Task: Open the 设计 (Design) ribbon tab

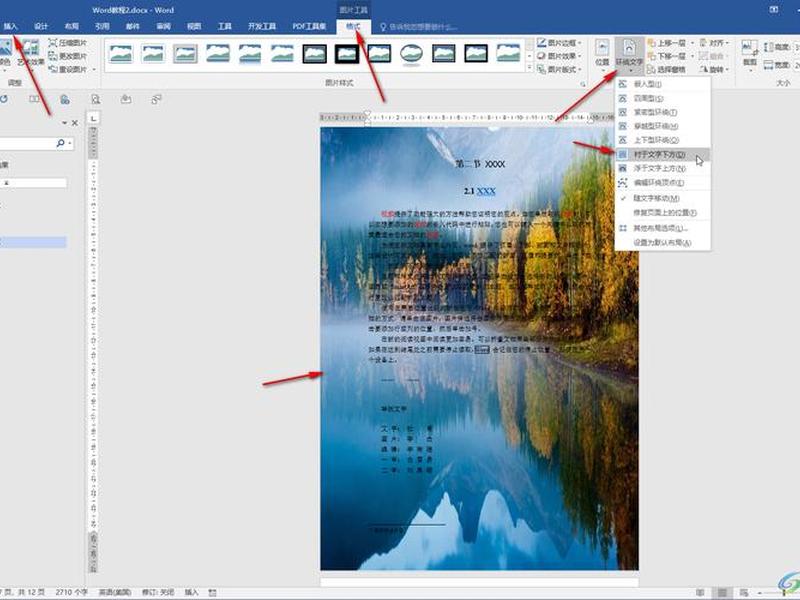Action: point(41,27)
